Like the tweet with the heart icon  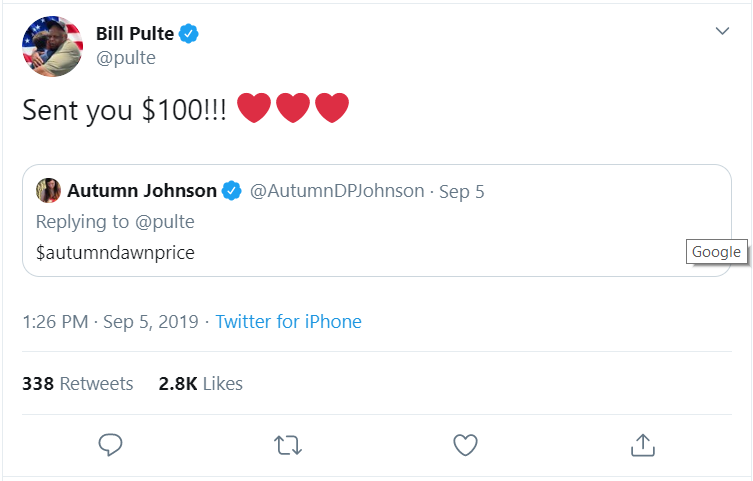(x=465, y=445)
